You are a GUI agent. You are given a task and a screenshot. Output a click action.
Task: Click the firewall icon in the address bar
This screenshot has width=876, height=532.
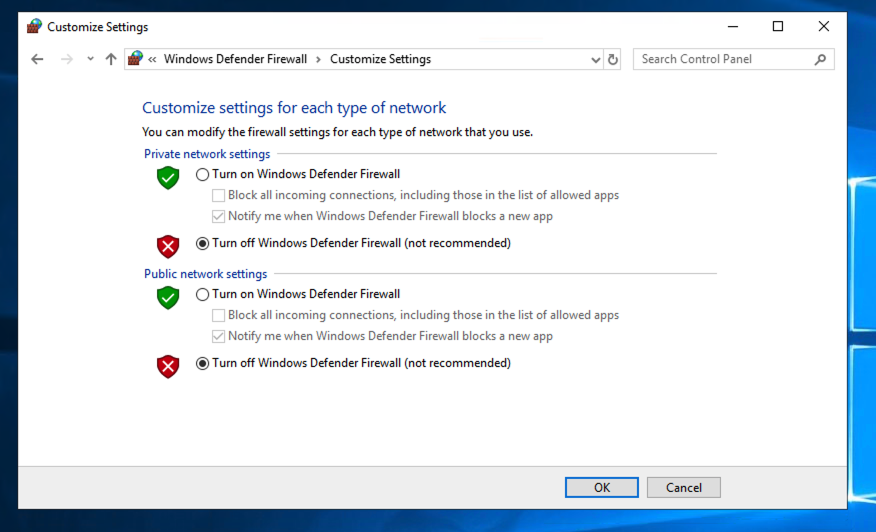pyautogui.click(x=136, y=59)
